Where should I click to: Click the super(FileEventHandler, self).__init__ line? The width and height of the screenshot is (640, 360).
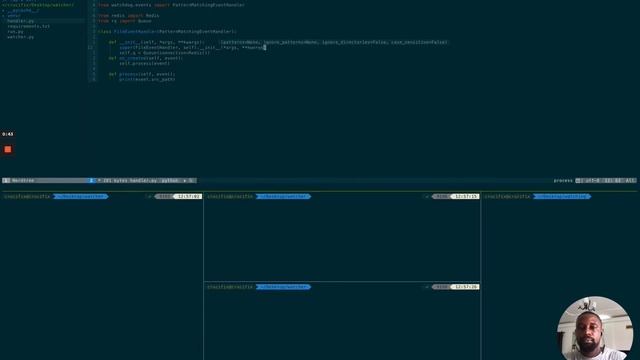192,47
